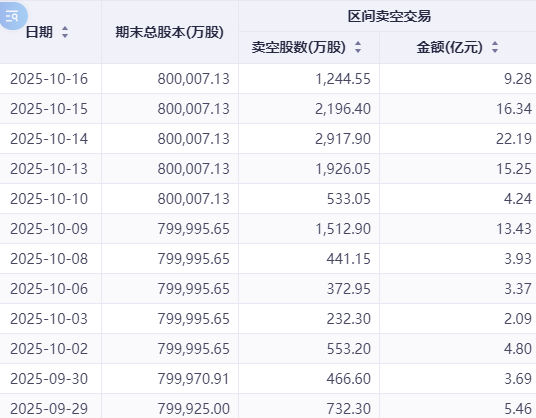Click short volume value 232.30
536x418 pixels.
[349, 319]
